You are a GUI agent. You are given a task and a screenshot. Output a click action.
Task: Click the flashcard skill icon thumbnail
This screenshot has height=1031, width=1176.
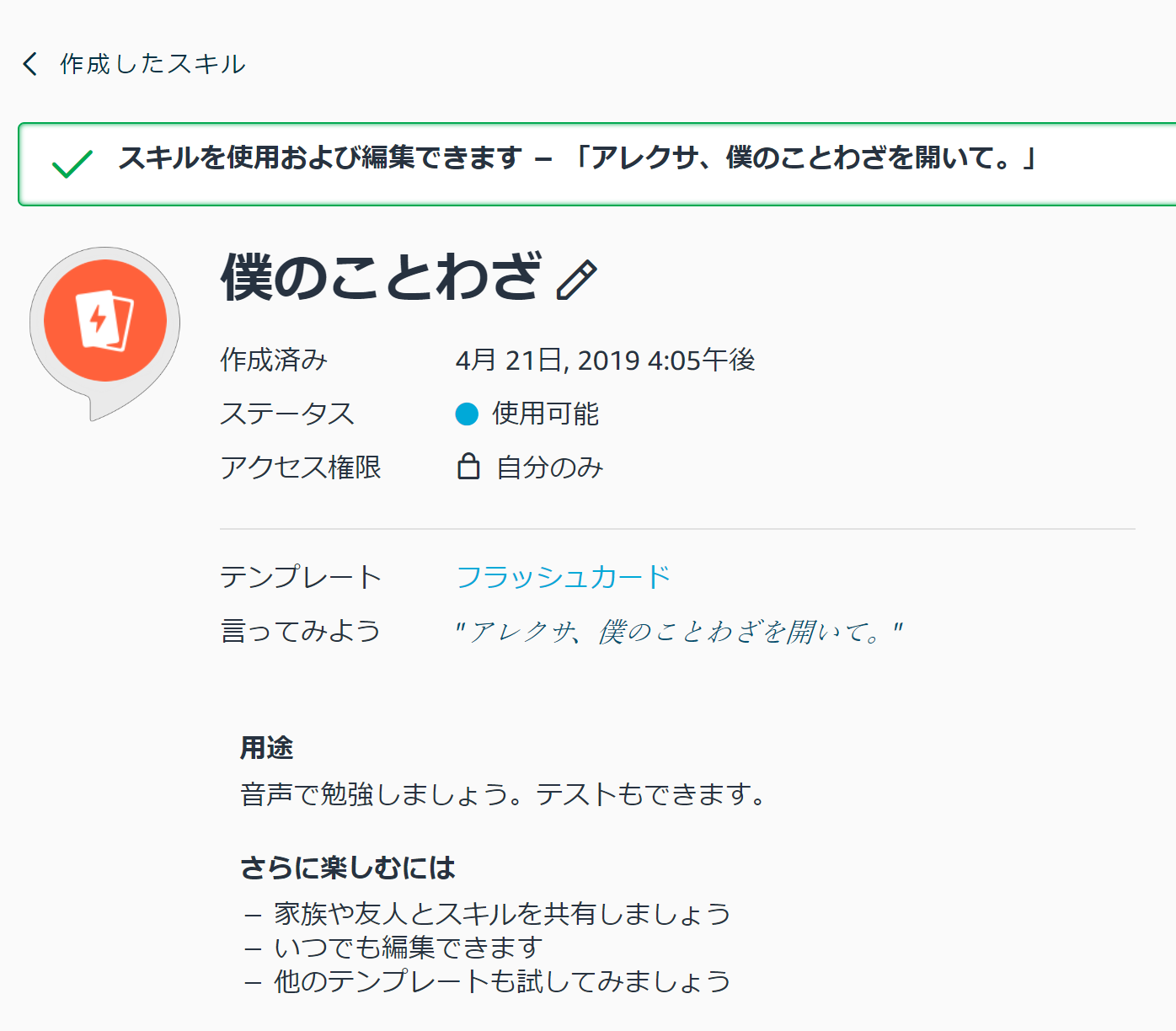[x=105, y=334]
